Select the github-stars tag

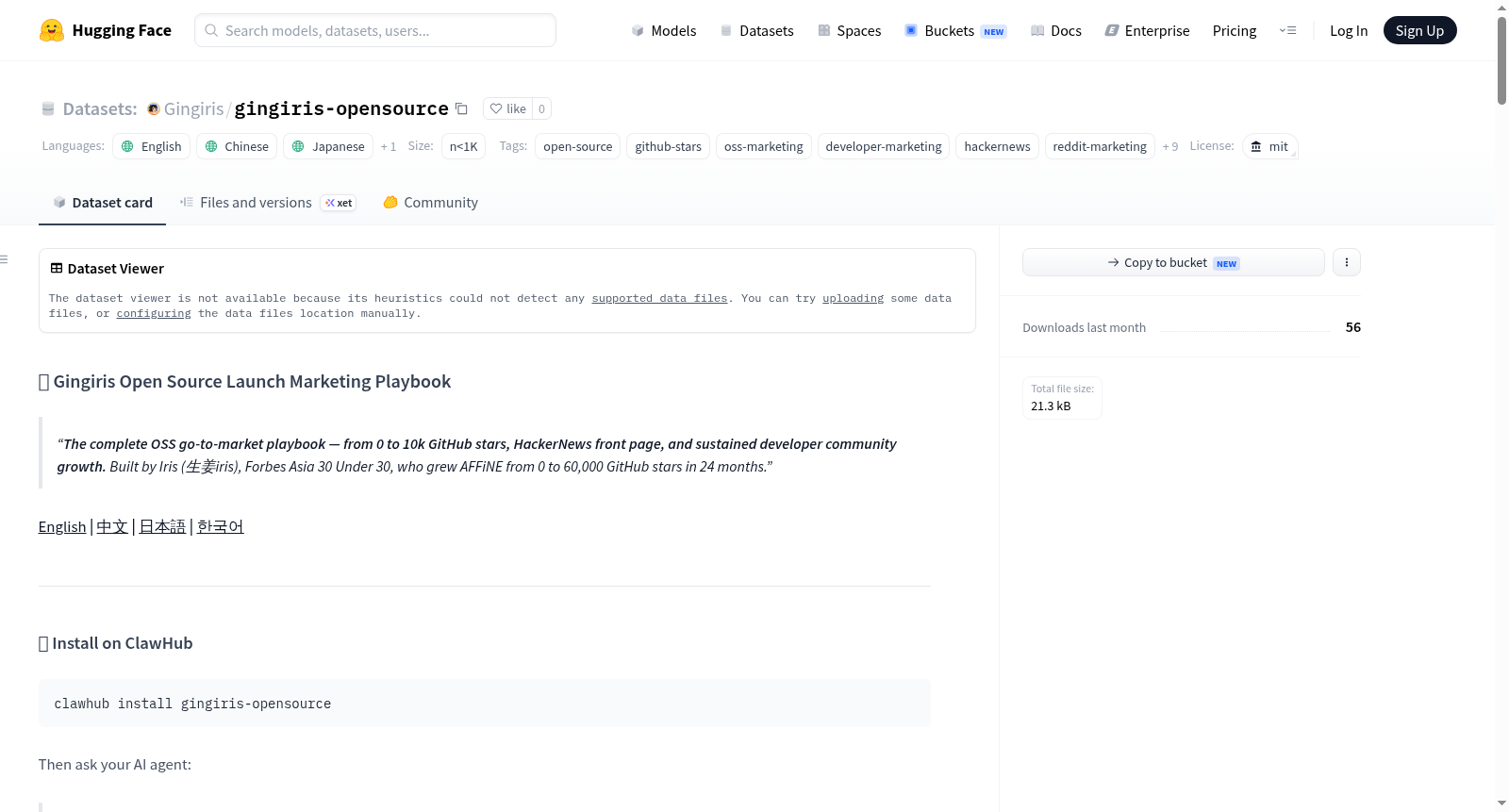point(668,146)
